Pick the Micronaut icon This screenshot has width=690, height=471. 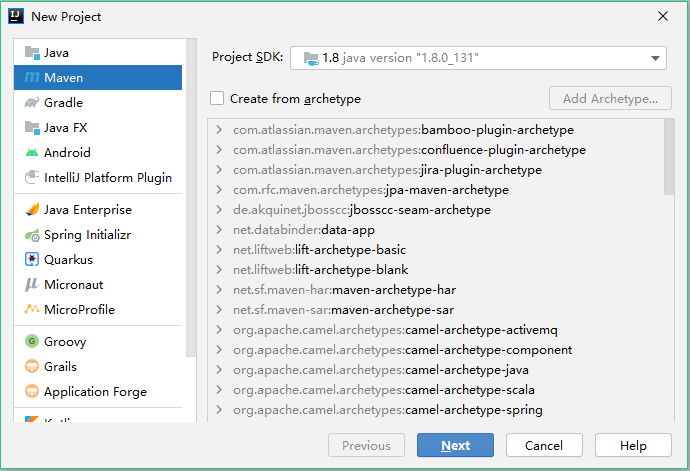[x=32, y=285]
